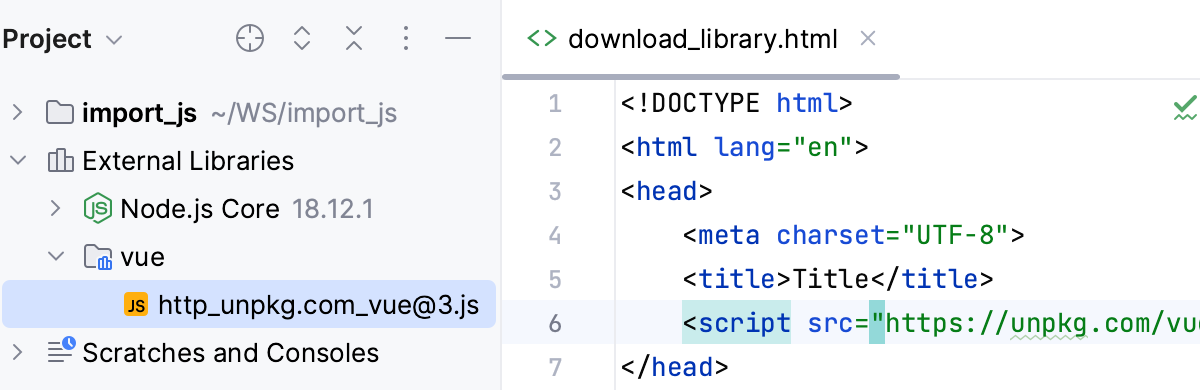Click the green inspections checkmark widget

pos(1185,107)
